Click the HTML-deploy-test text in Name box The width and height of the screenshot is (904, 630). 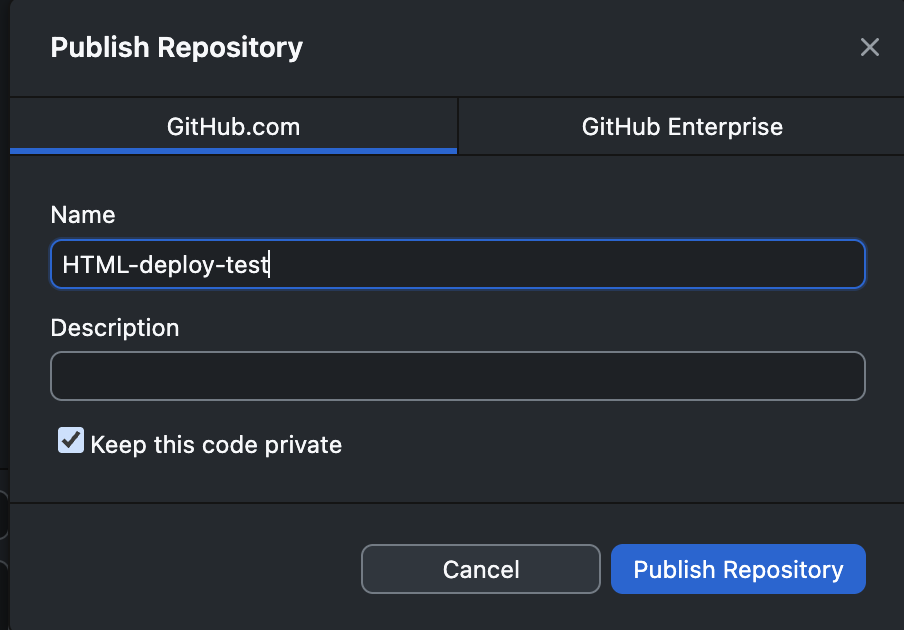[165, 265]
